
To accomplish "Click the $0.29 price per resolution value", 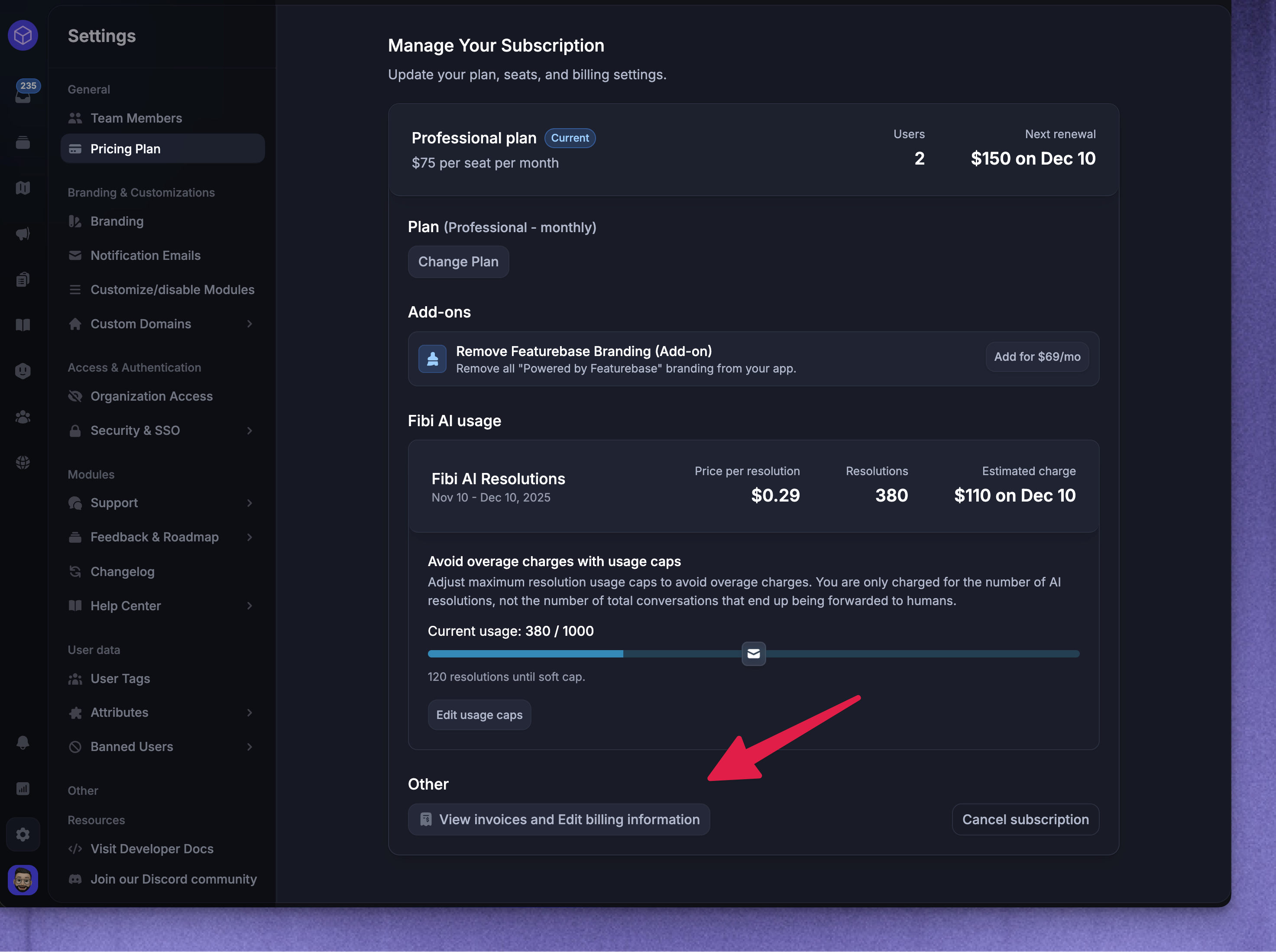I will pyautogui.click(x=775, y=495).
